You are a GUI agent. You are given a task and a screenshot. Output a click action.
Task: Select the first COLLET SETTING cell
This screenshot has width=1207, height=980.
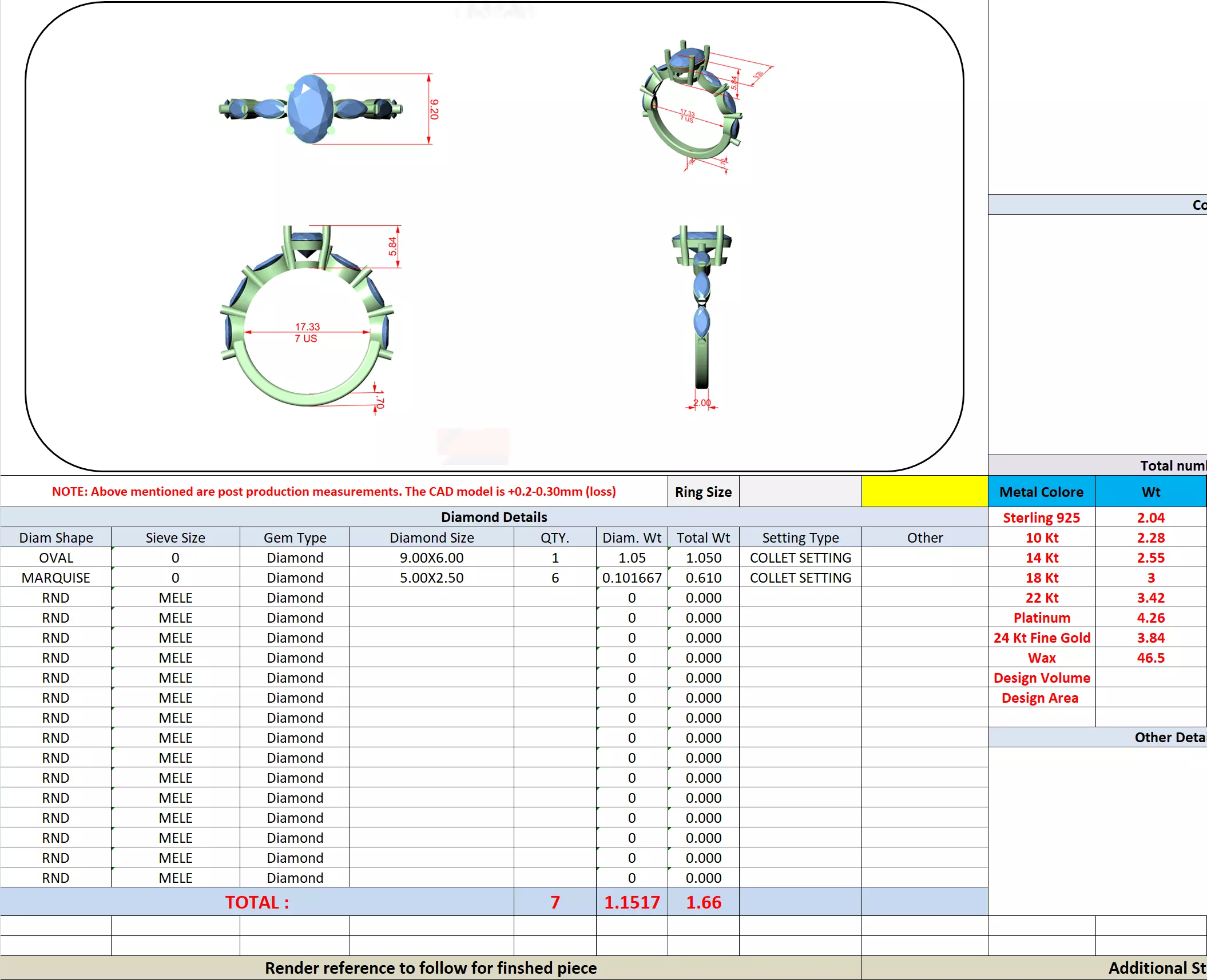coord(800,557)
